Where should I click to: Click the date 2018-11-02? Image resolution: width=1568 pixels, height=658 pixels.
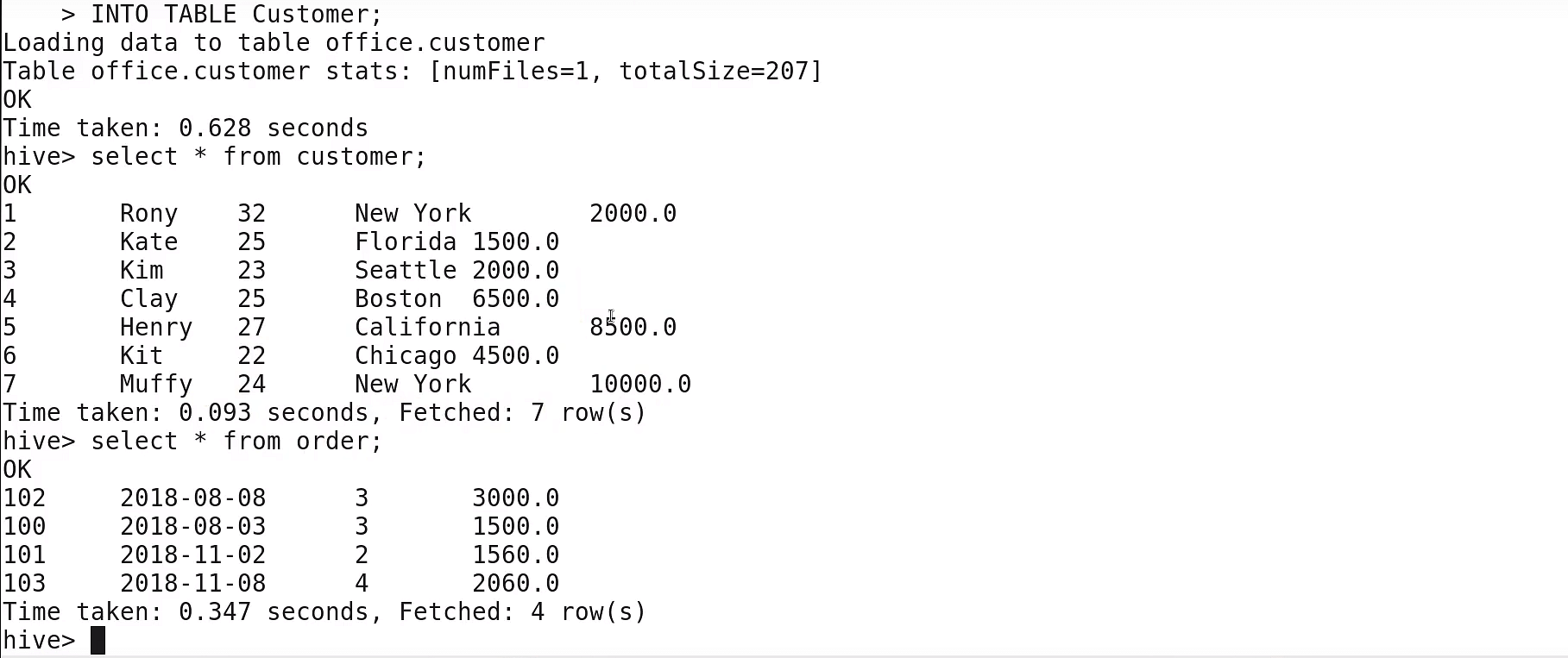click(193, 555)
